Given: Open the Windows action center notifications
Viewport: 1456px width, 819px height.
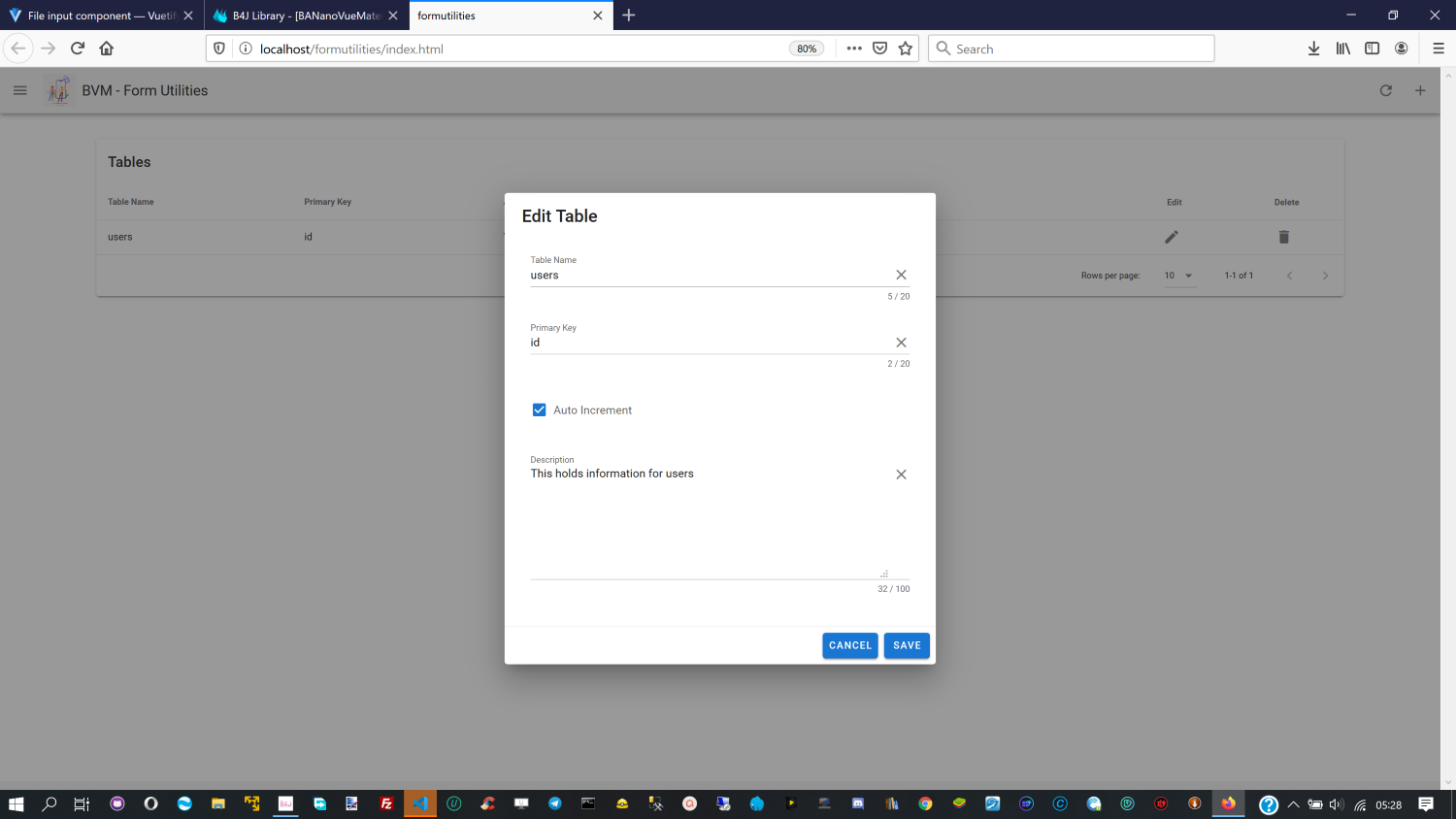Looking at the screenshot, I should coord(1426,803).
